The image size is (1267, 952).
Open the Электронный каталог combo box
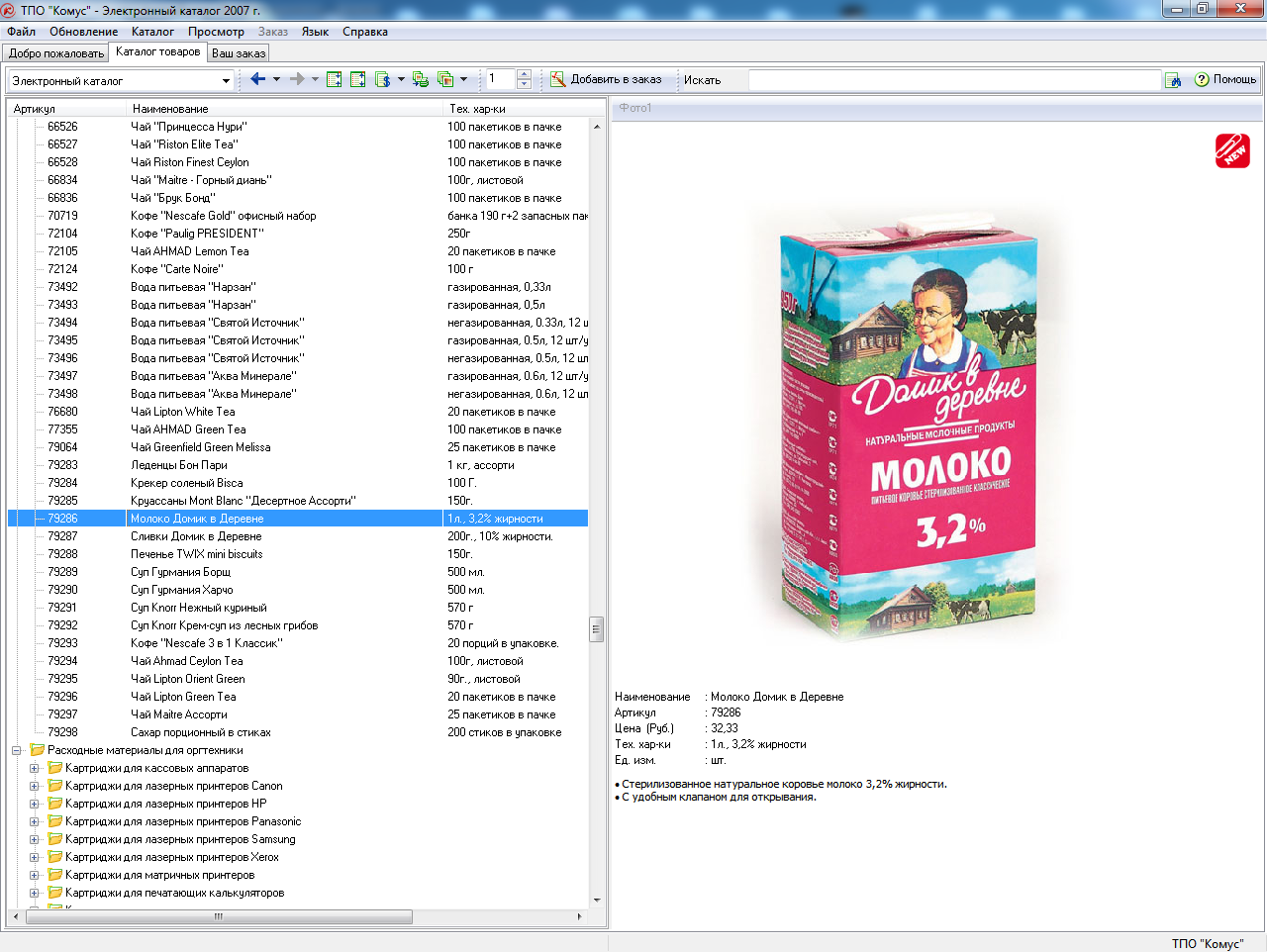tap(226, 81)
